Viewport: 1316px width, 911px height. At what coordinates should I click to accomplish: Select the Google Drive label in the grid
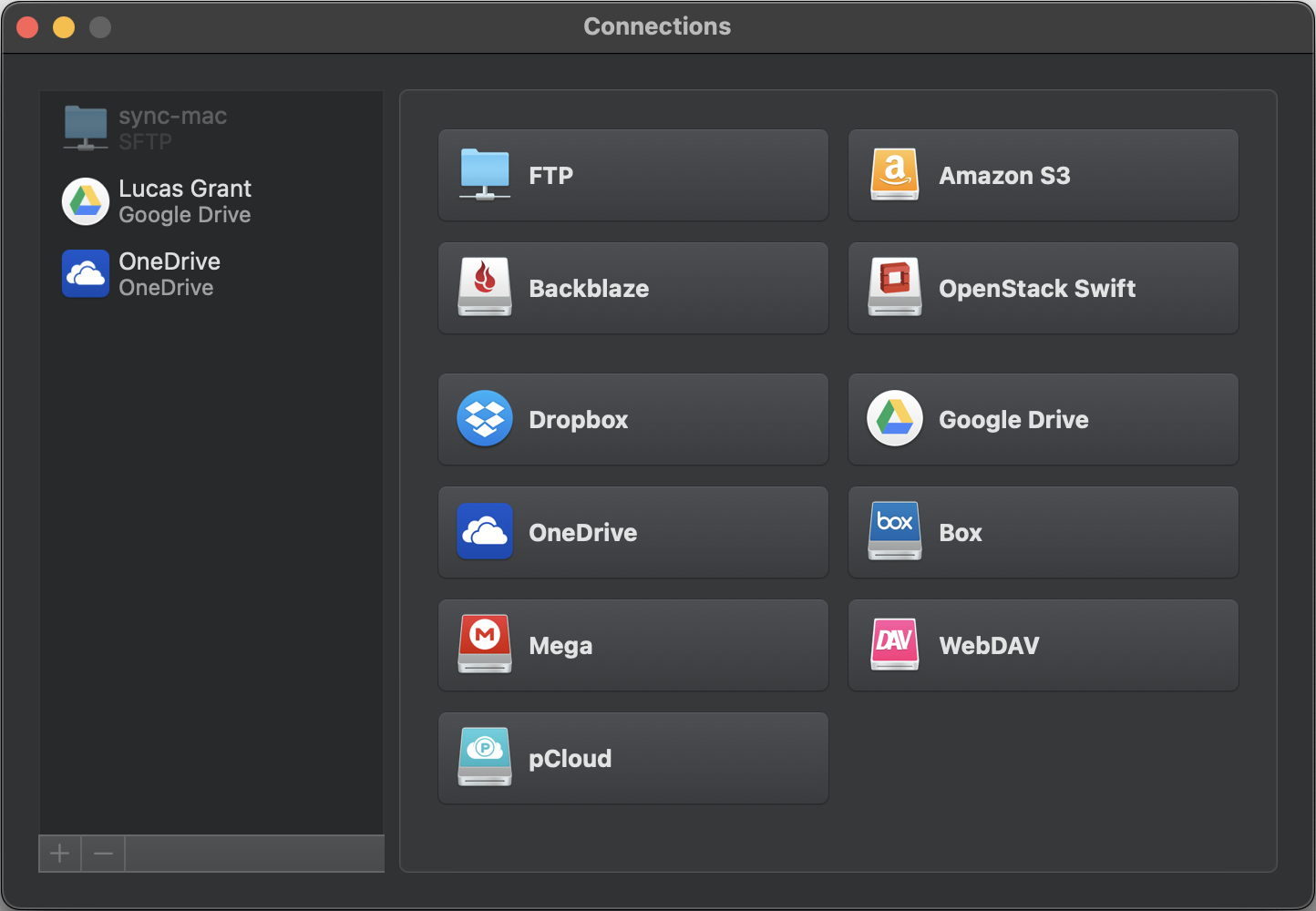tap(1014, 420)
